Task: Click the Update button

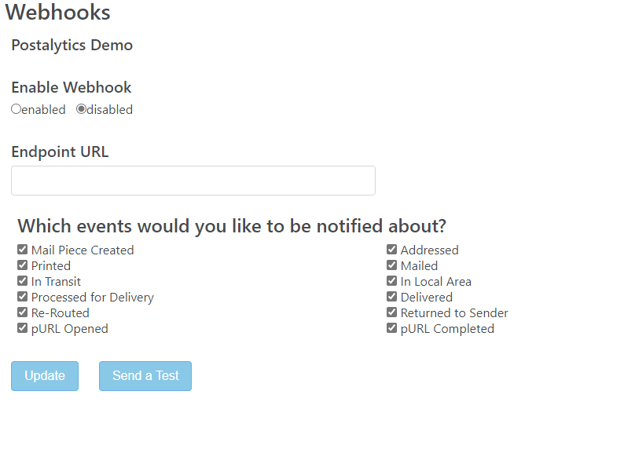Action: click(x=45, y=376)
